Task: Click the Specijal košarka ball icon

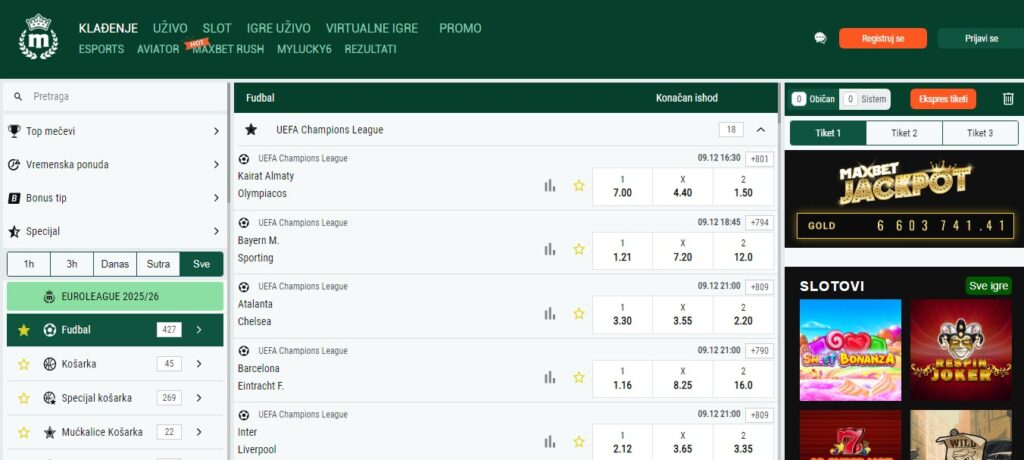Action: pyautogui.click(x=50, y=398)
